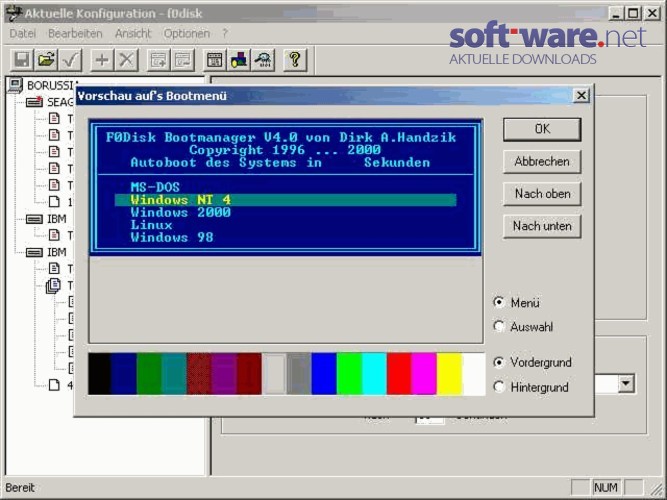The width and height of the screenshot is (667, 500).
Task: Pick the magenta color swatch
Action: coord(424,374)
